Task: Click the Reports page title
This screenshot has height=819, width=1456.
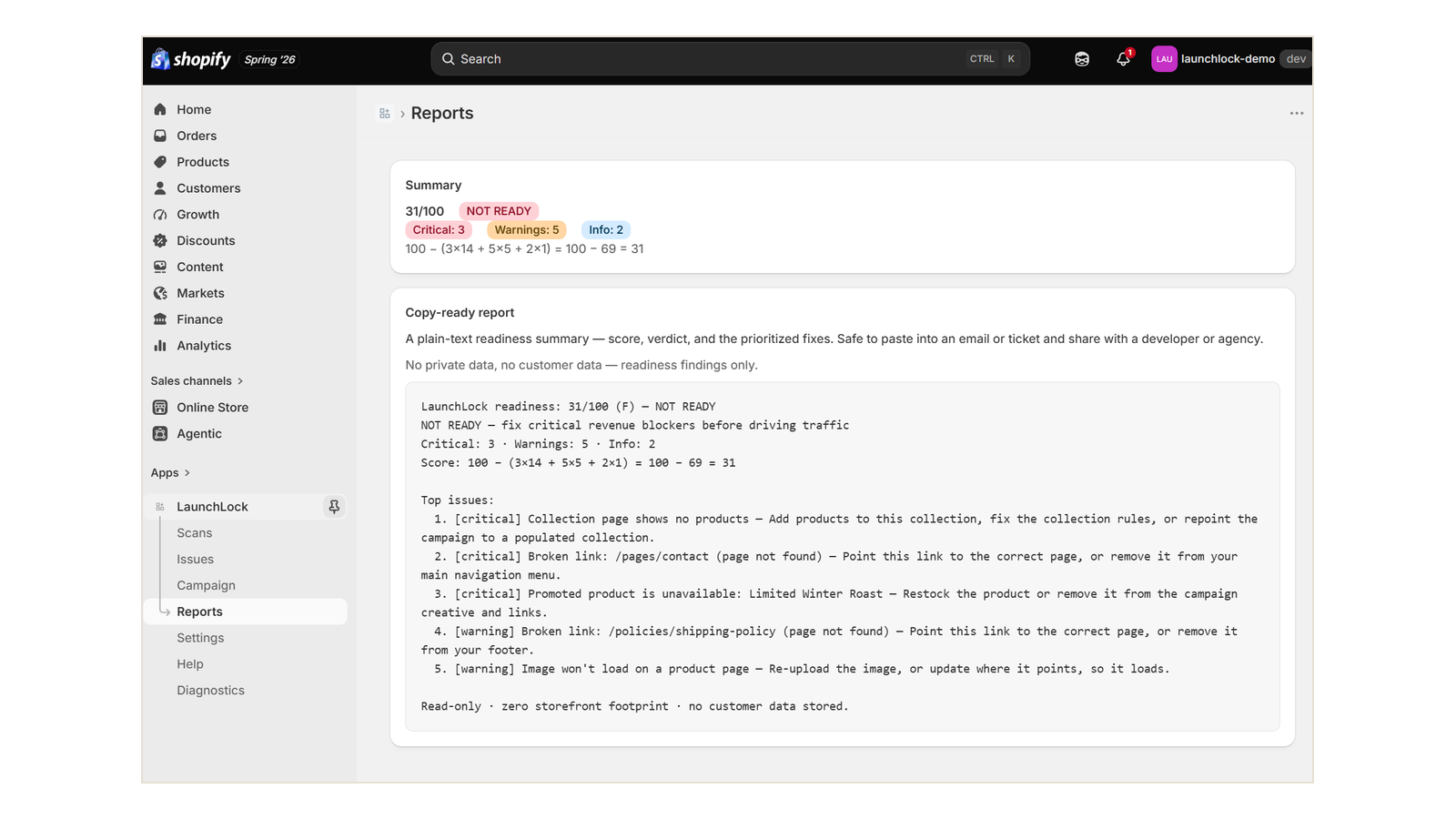Action: click(x=442, y=114)
